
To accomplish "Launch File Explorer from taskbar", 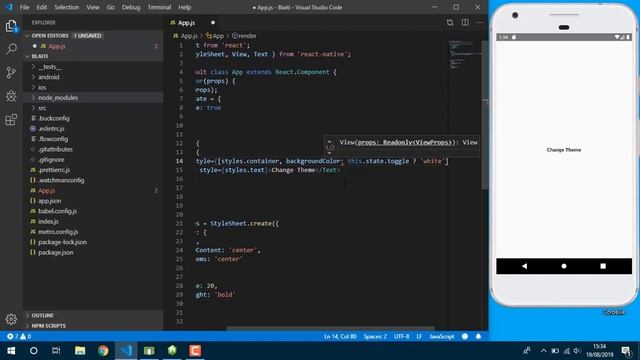I will 80,351.
